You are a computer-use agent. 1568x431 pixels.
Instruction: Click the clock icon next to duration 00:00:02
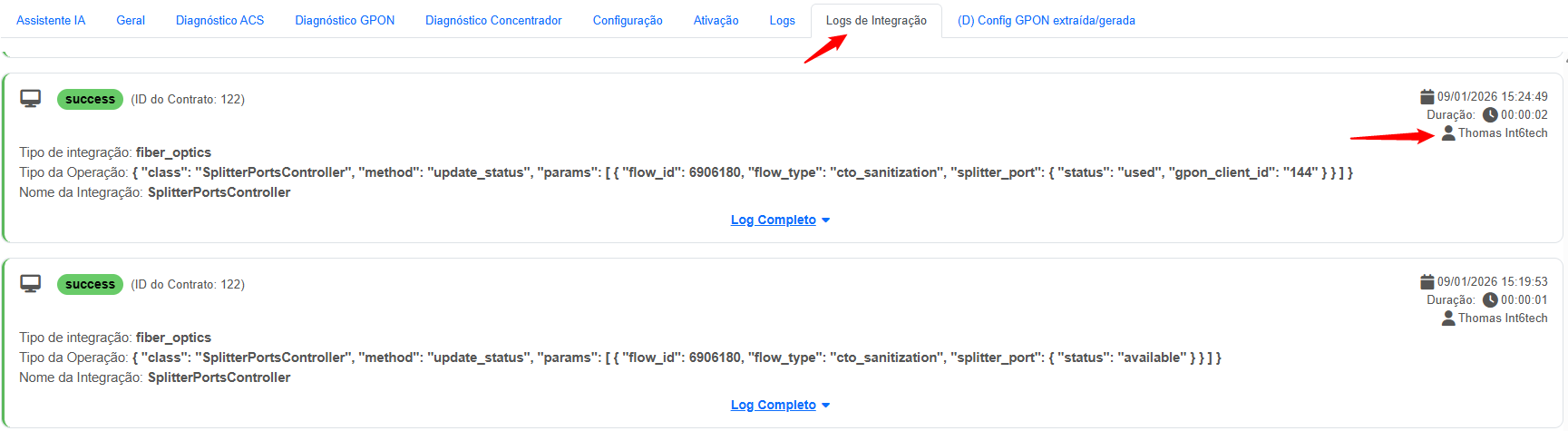[1490, 114]
